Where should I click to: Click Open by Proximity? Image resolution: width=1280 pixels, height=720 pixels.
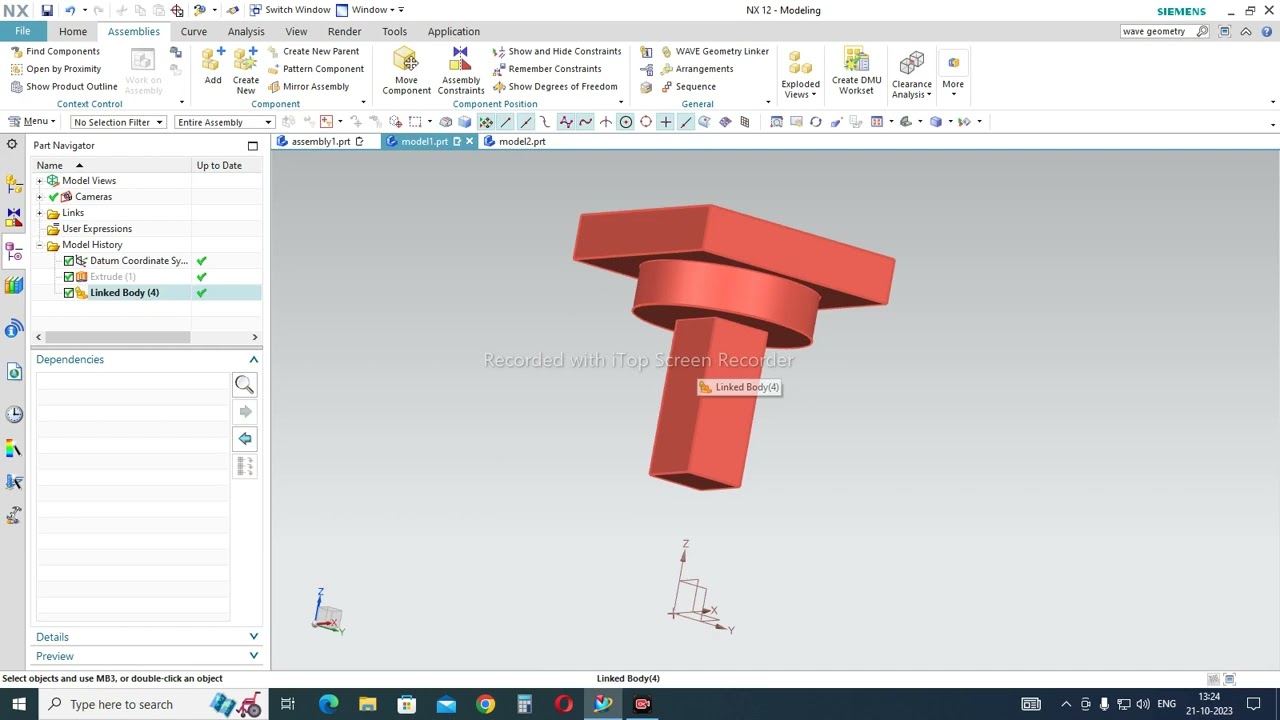56,69
